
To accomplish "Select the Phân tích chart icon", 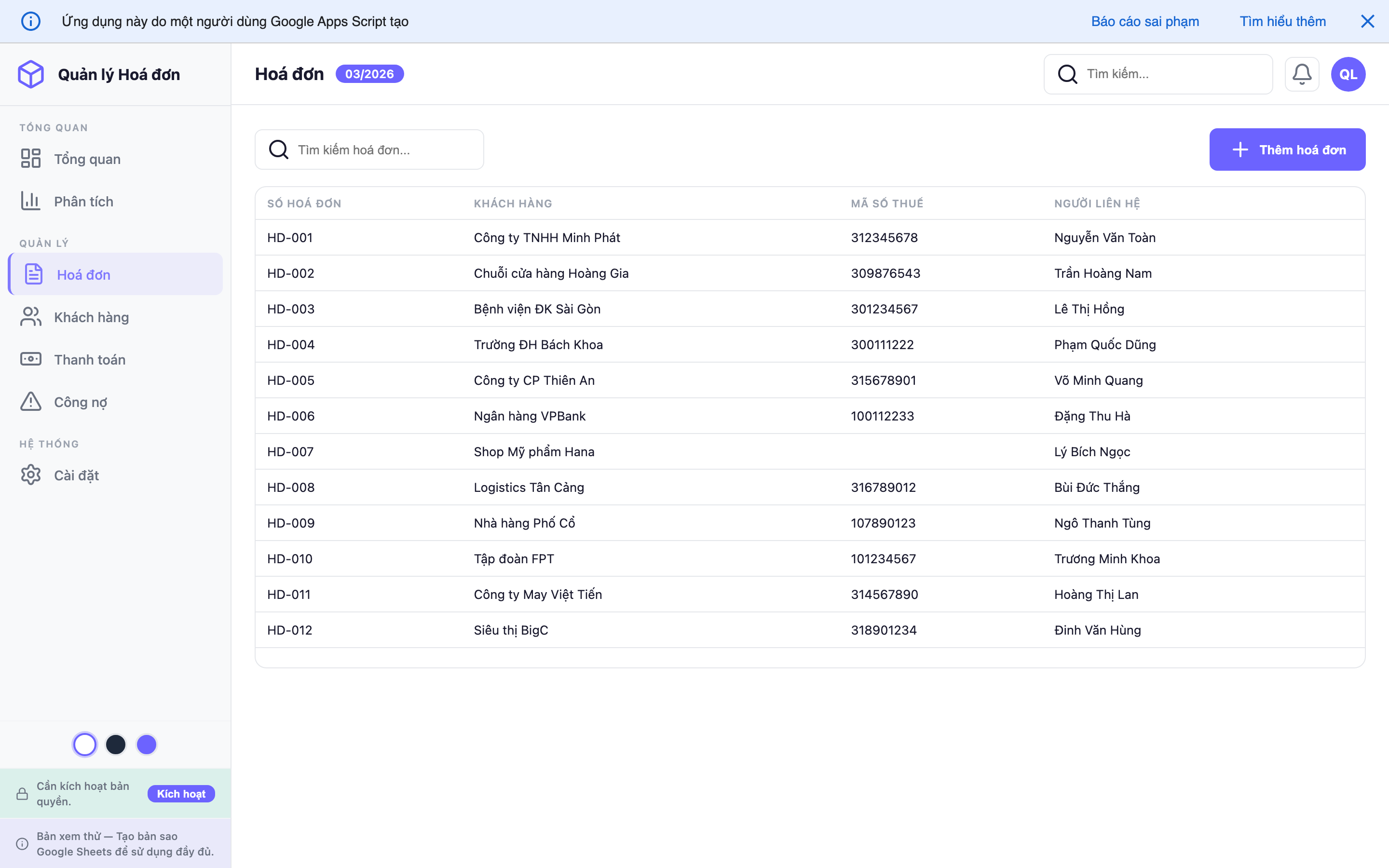I will point(30,201).
